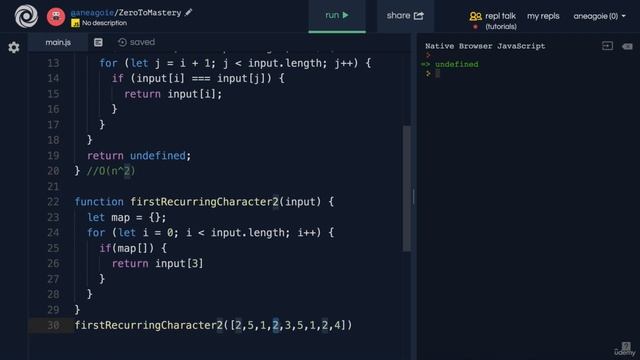Click function firstRecurringCharacter2 declaration
Image resolution: width=640 pixels, height=360 pixels.
[x=204, y=202]
